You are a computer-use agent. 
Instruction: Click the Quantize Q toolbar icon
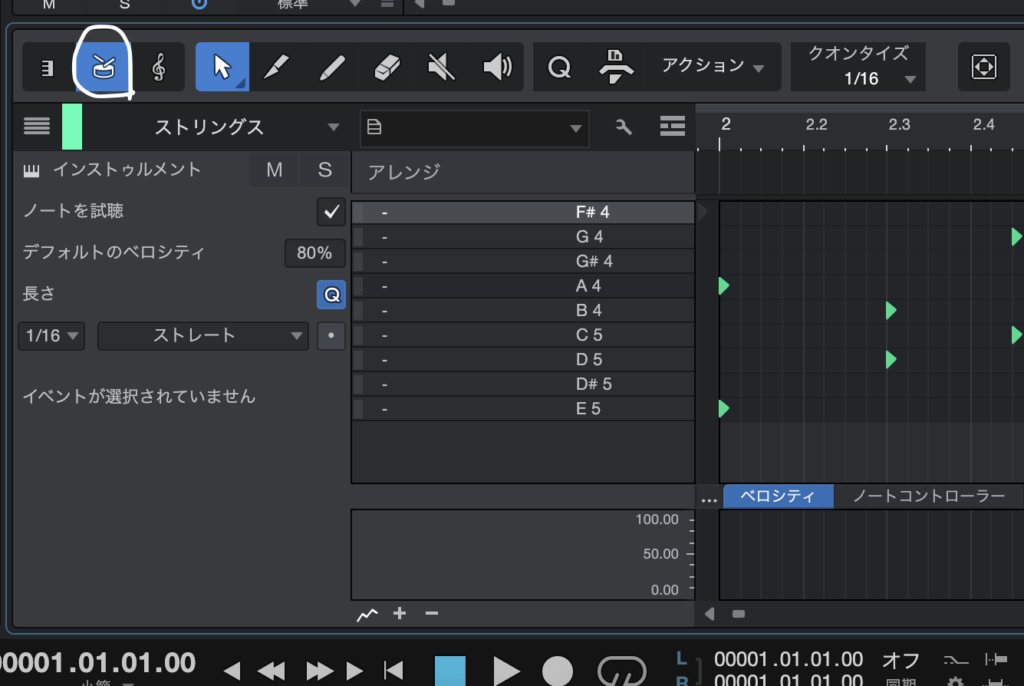pos(560,68)
